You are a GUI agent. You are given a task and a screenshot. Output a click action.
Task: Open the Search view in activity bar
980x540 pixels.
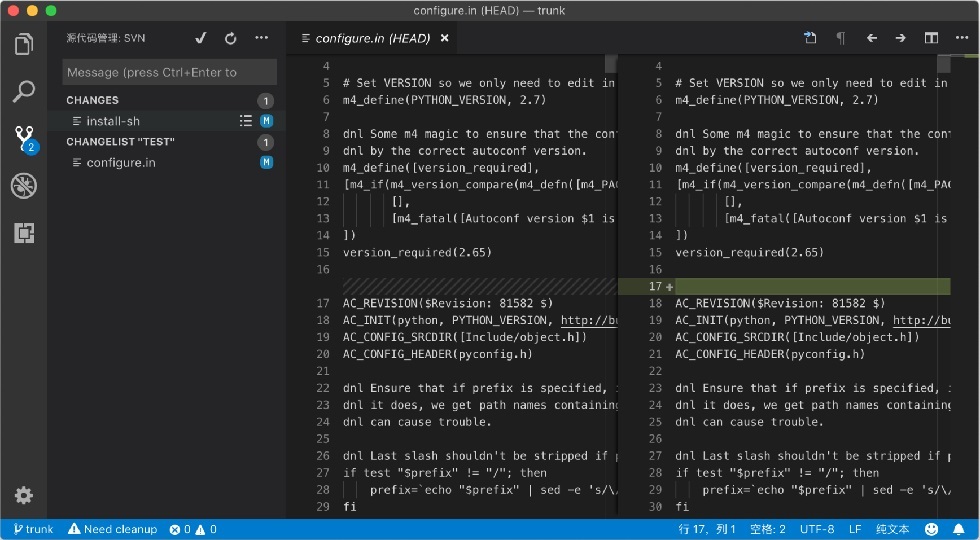(x=24, y=91)
